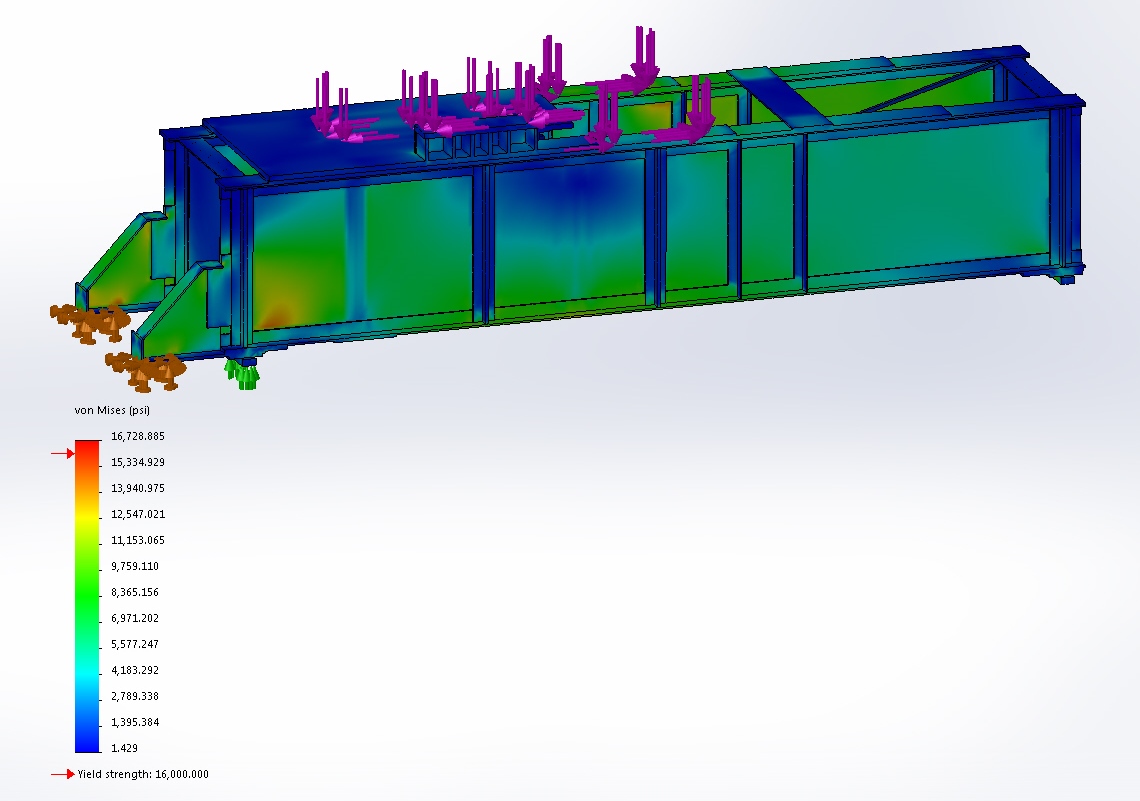Click legend value 2,789.338
Image resolution: width=1140 pixels, height=801 pixels.
(x=135, y=696)
